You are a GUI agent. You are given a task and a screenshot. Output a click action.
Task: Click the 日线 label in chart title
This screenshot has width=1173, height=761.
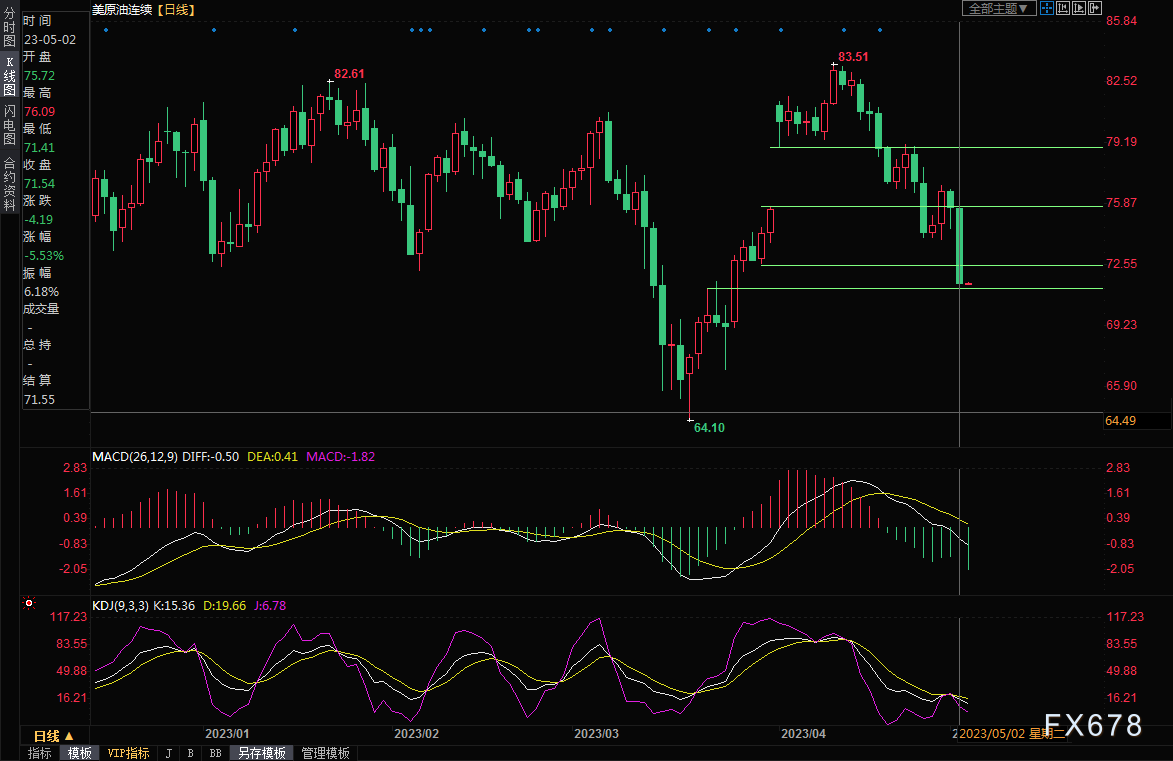(177, 10)
